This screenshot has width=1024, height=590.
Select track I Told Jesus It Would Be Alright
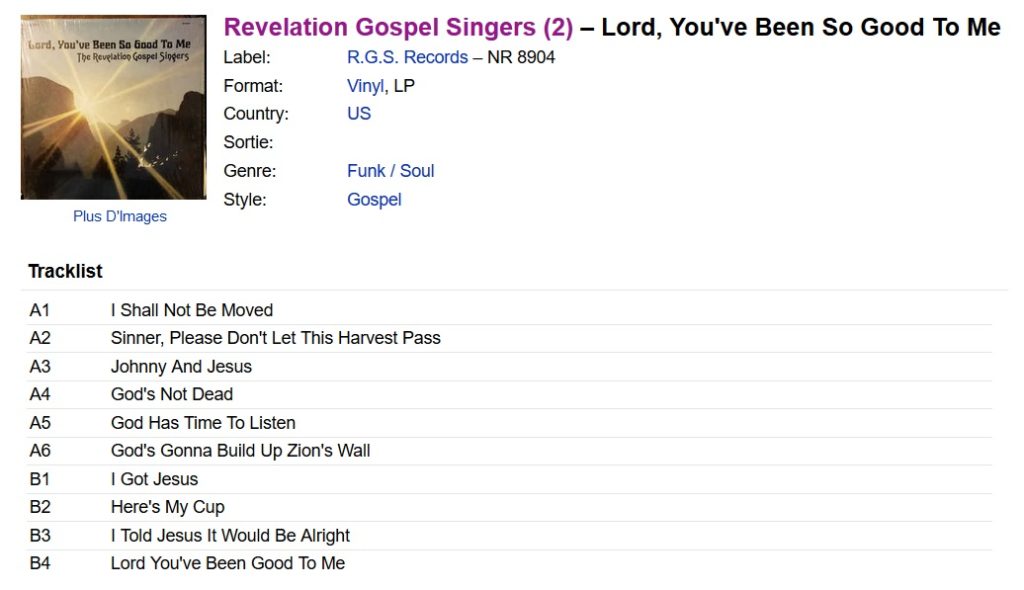[x=509, y=535]
